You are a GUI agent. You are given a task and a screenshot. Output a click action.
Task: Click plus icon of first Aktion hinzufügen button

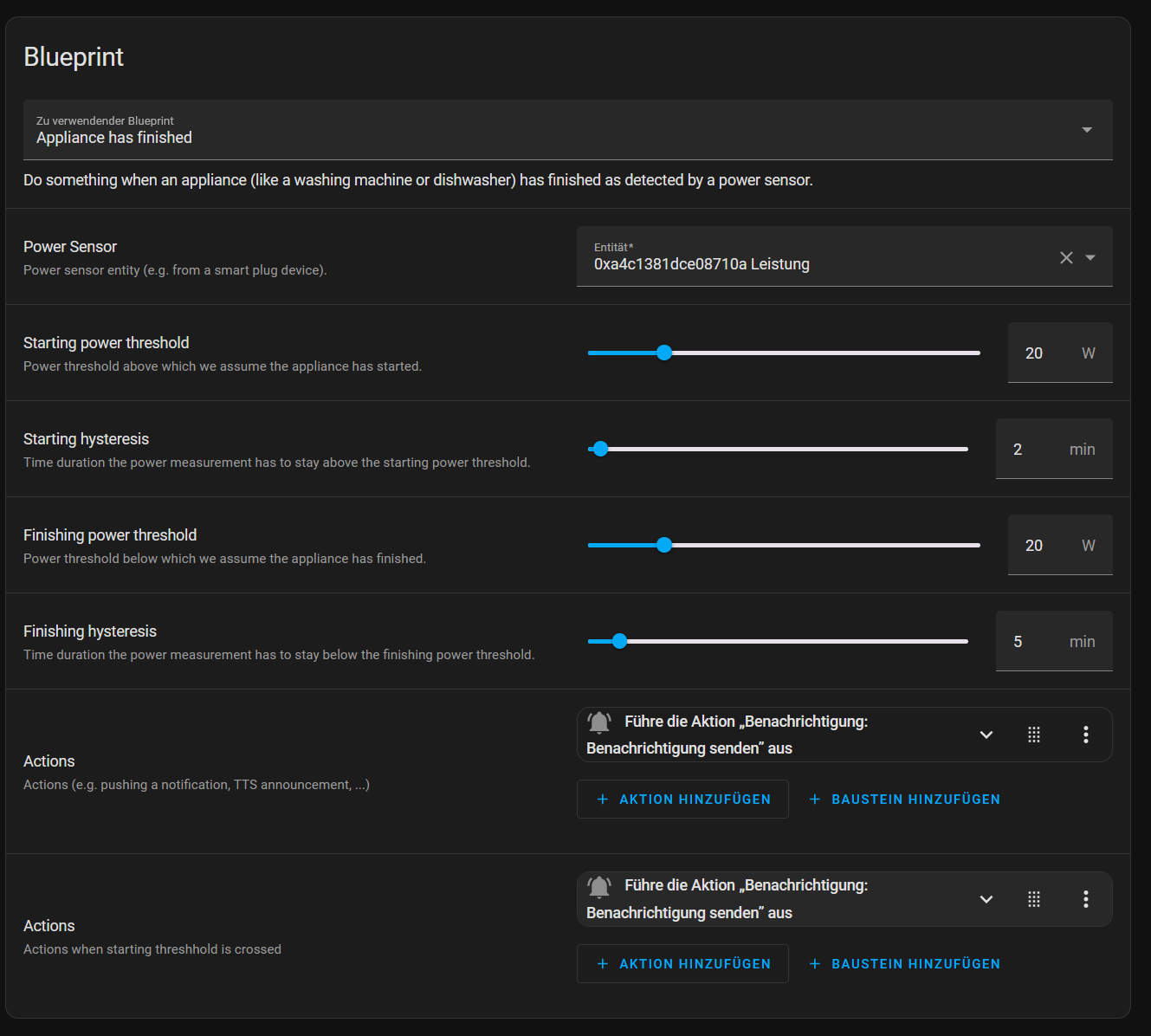[603, 799]
